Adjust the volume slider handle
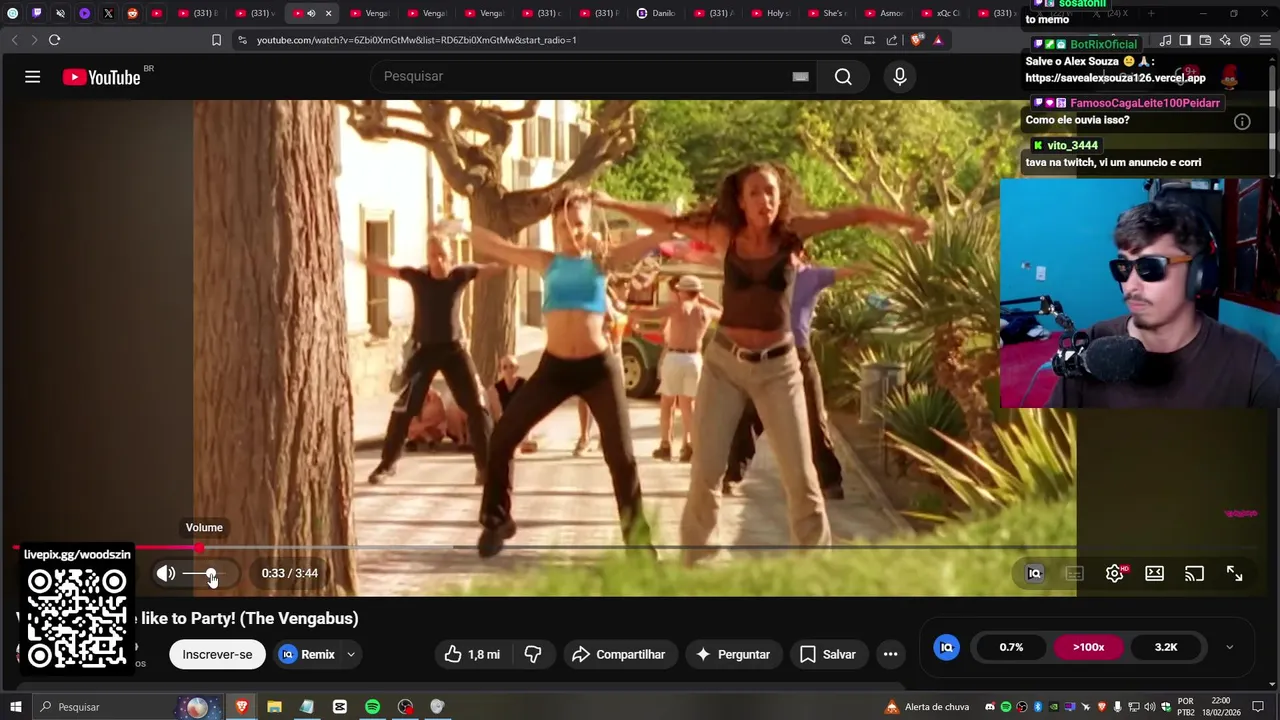The width and height of the screenshot is (1280, 720). [x=211, y=573]
